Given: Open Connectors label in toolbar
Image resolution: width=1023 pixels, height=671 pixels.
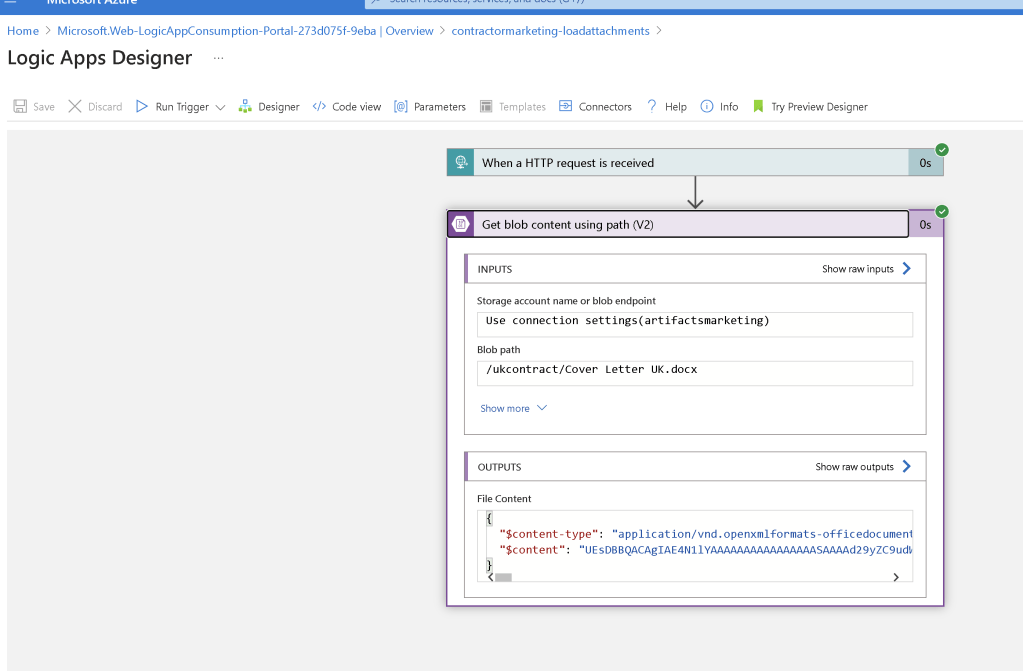Looking at the screenshot, I should (605, 107).
